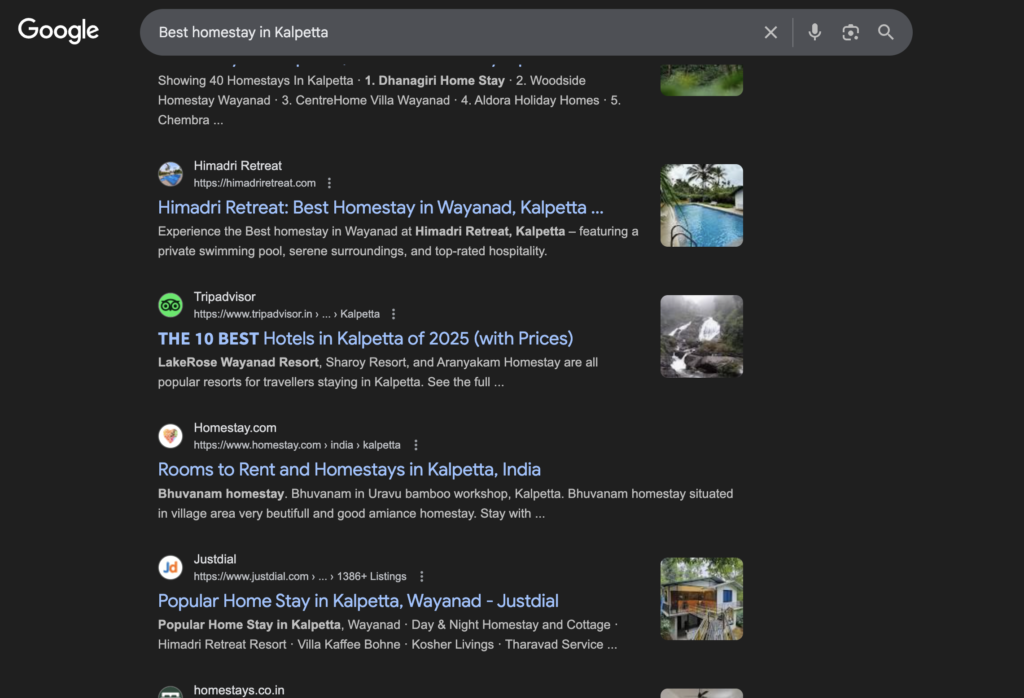This screenshot has width=1024, height=698.
Task: Click the Justdial site favicon
Action: point(171,567)
